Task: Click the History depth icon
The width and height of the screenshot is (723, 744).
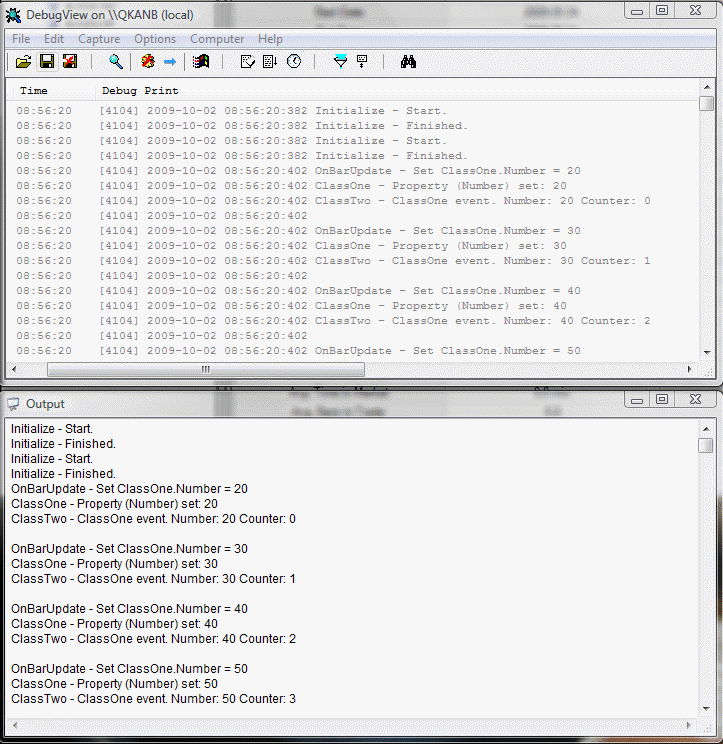Action: coord(270,62)
